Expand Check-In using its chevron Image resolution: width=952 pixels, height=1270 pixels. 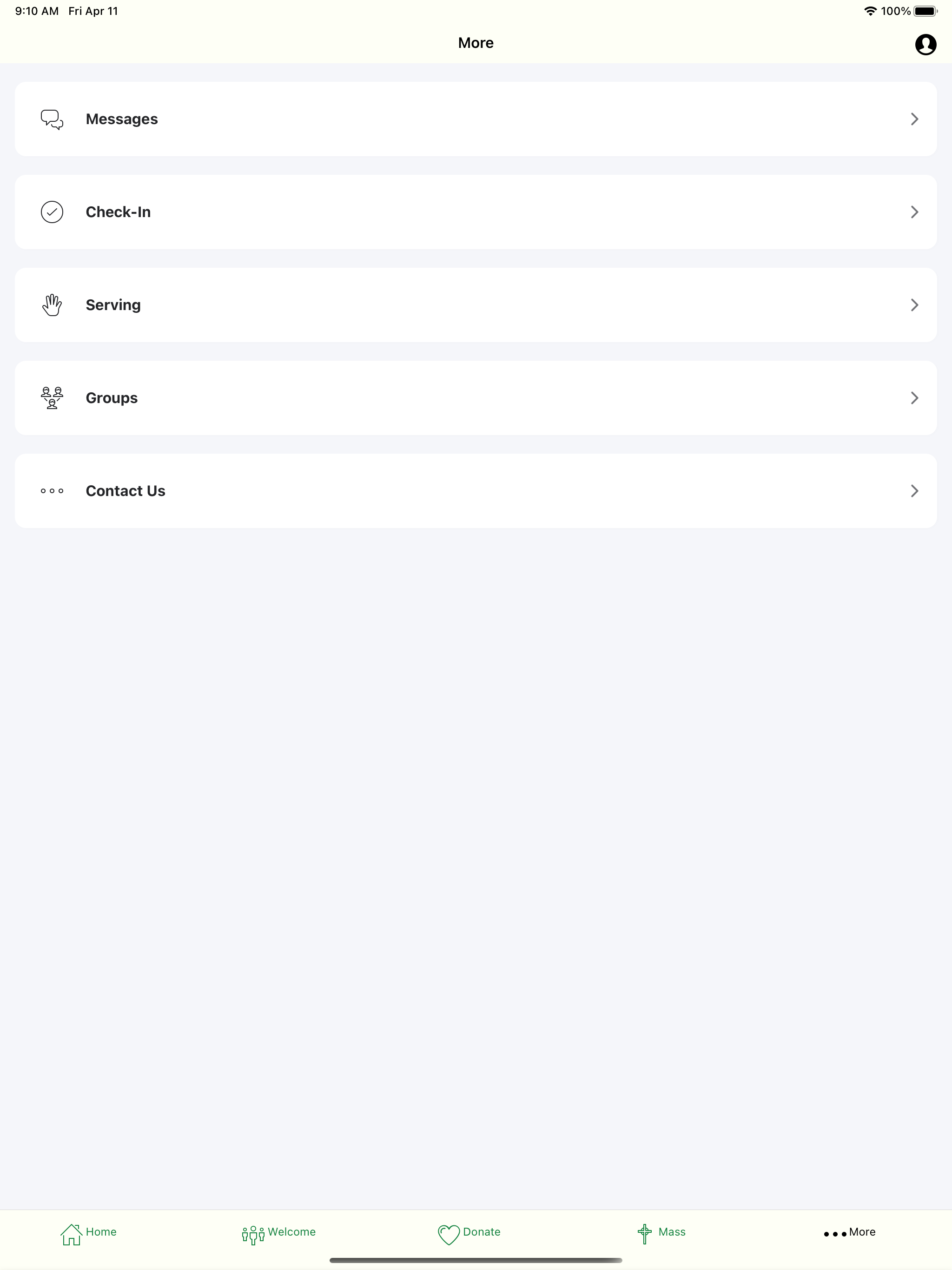[x=914, y=212]
